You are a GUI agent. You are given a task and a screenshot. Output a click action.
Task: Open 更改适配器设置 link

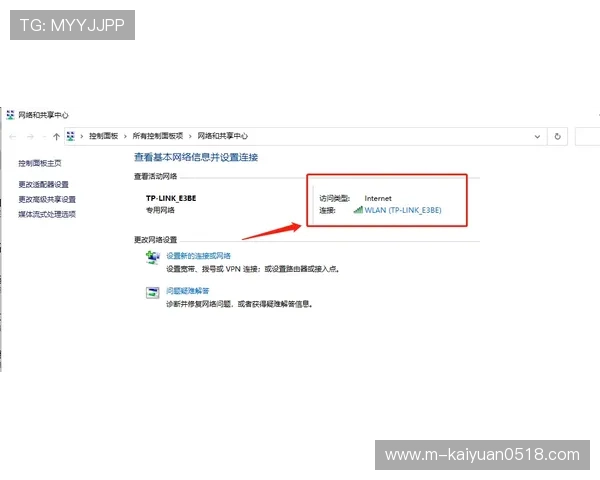pos(43,184)
